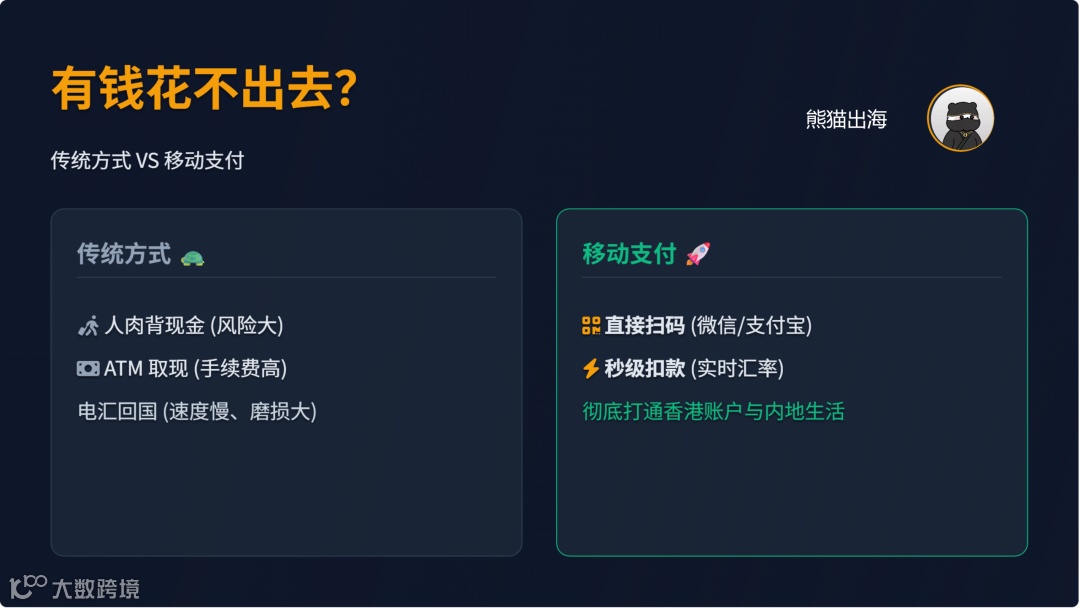Select the green 移动支付 card heading
Image resolution: width=1080 pixels, height=608 pixels.
(x=629, y=254)
